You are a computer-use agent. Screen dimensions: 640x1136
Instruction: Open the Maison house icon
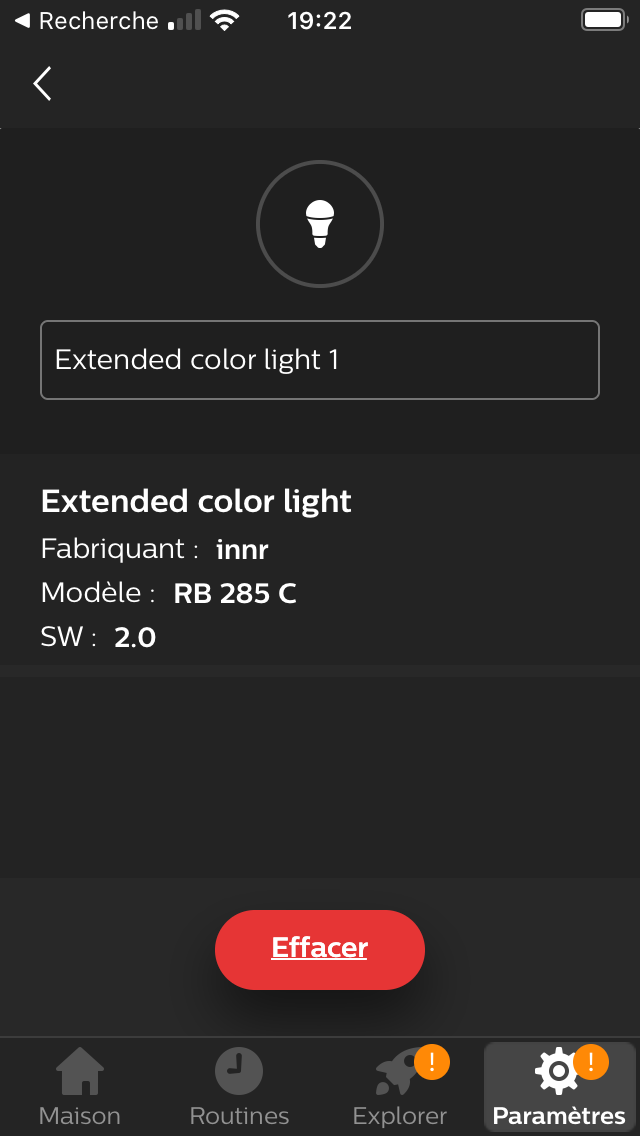(x=80, y=1072)
